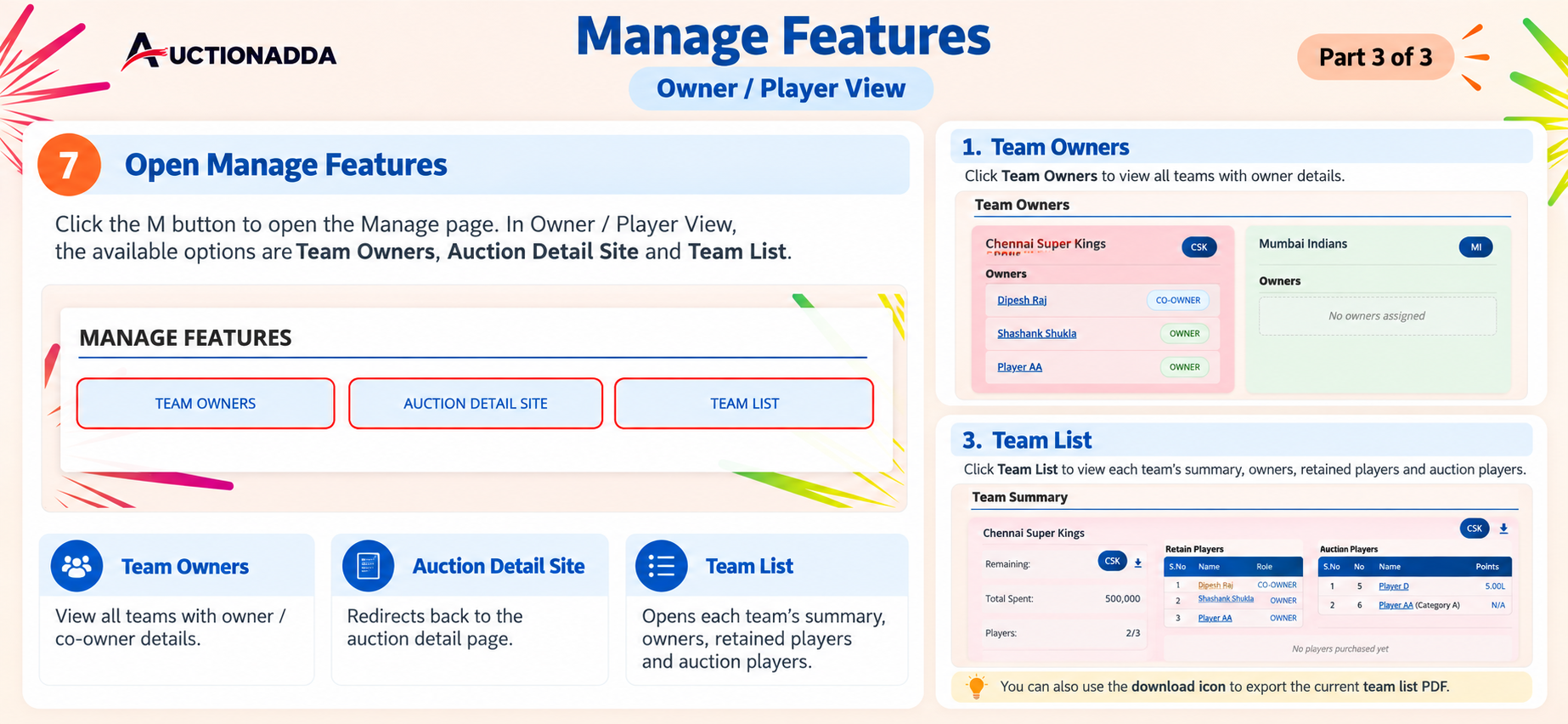Viewport: 1568px width, 724px height.
Task: Open the TEAM OWNERS button
Action: pos(206,404)
